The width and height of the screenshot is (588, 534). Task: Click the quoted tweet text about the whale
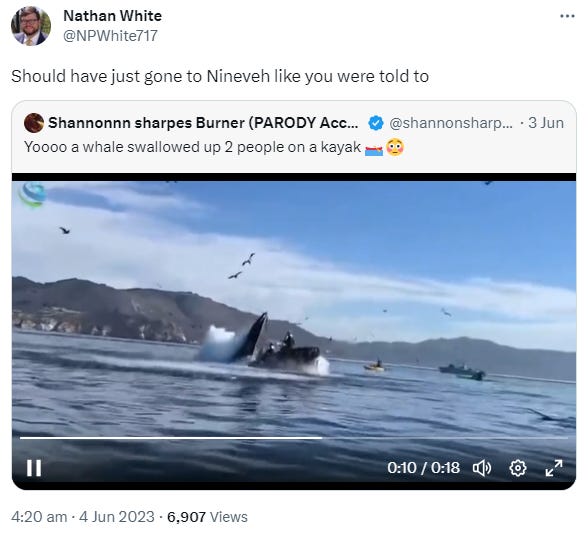pyautogui.click(x=192, y=147)
